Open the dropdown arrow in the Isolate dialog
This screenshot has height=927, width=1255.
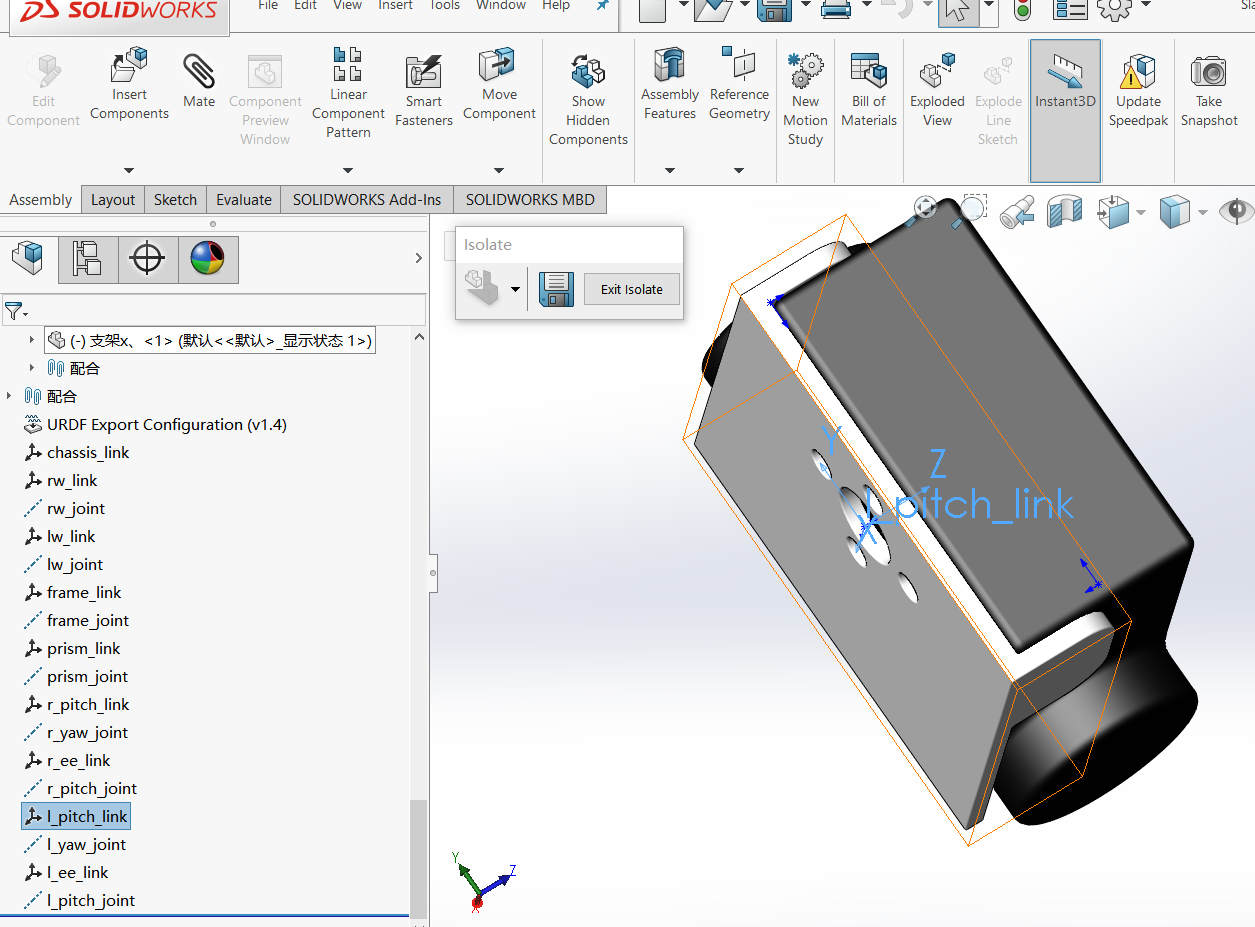click(x=516, y=289)
